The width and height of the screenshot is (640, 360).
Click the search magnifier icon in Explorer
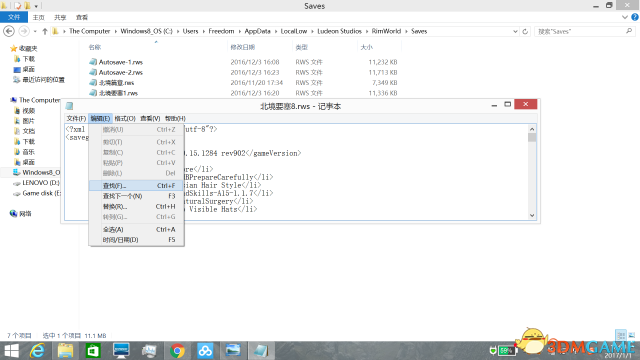[629, 31]
